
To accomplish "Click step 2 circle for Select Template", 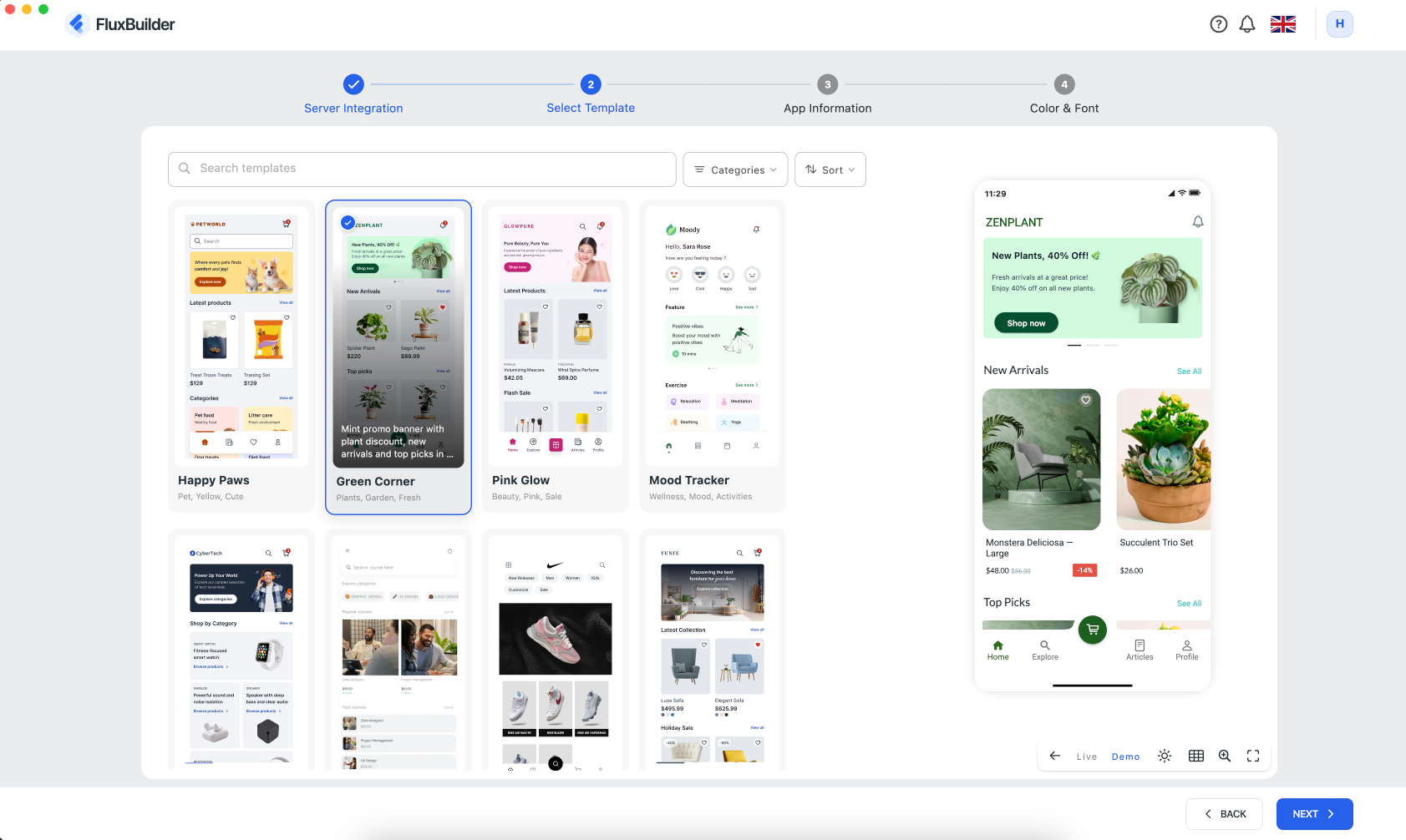I will click(591, 84).
